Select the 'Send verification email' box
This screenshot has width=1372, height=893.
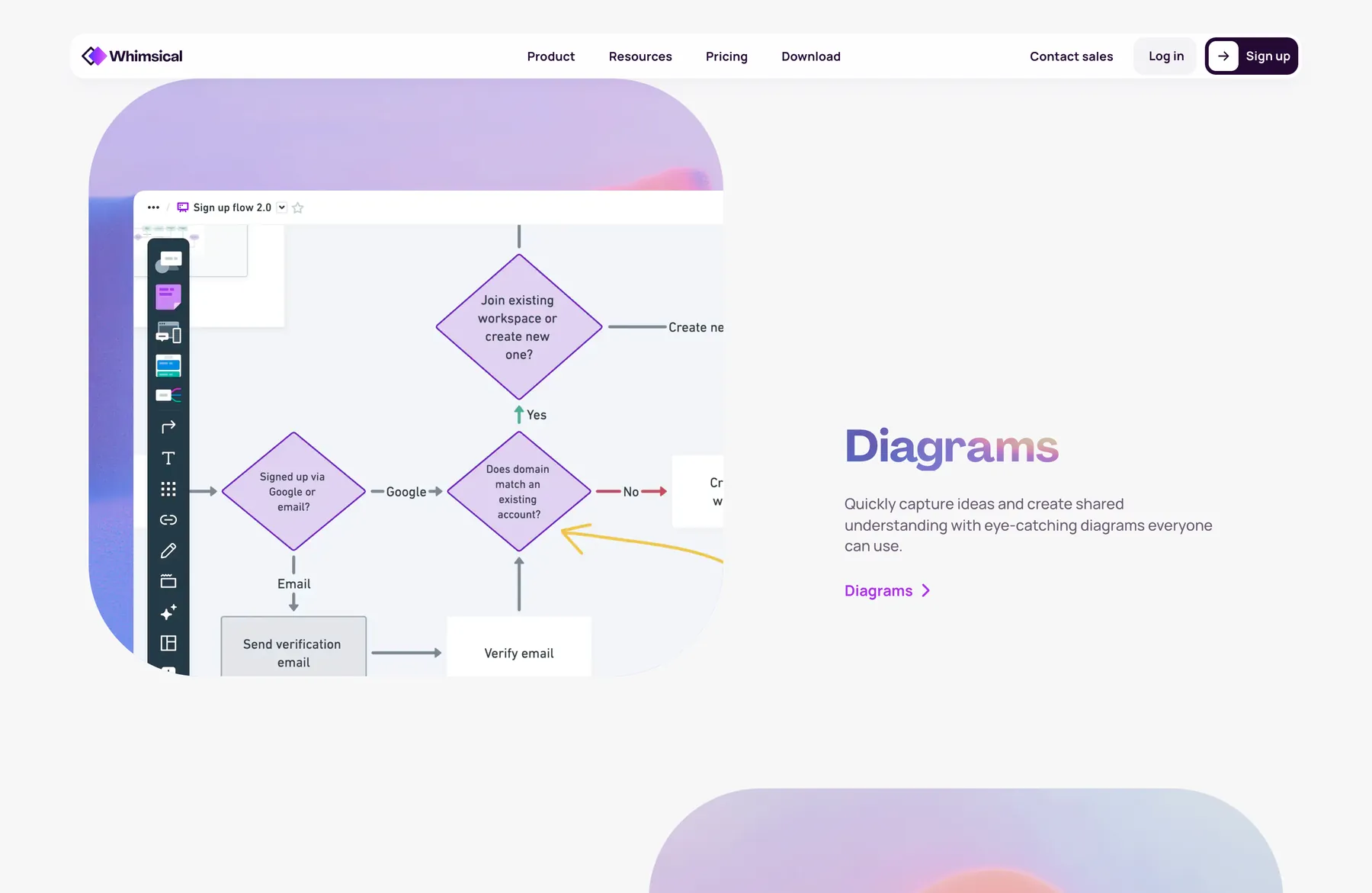[293, 646]
